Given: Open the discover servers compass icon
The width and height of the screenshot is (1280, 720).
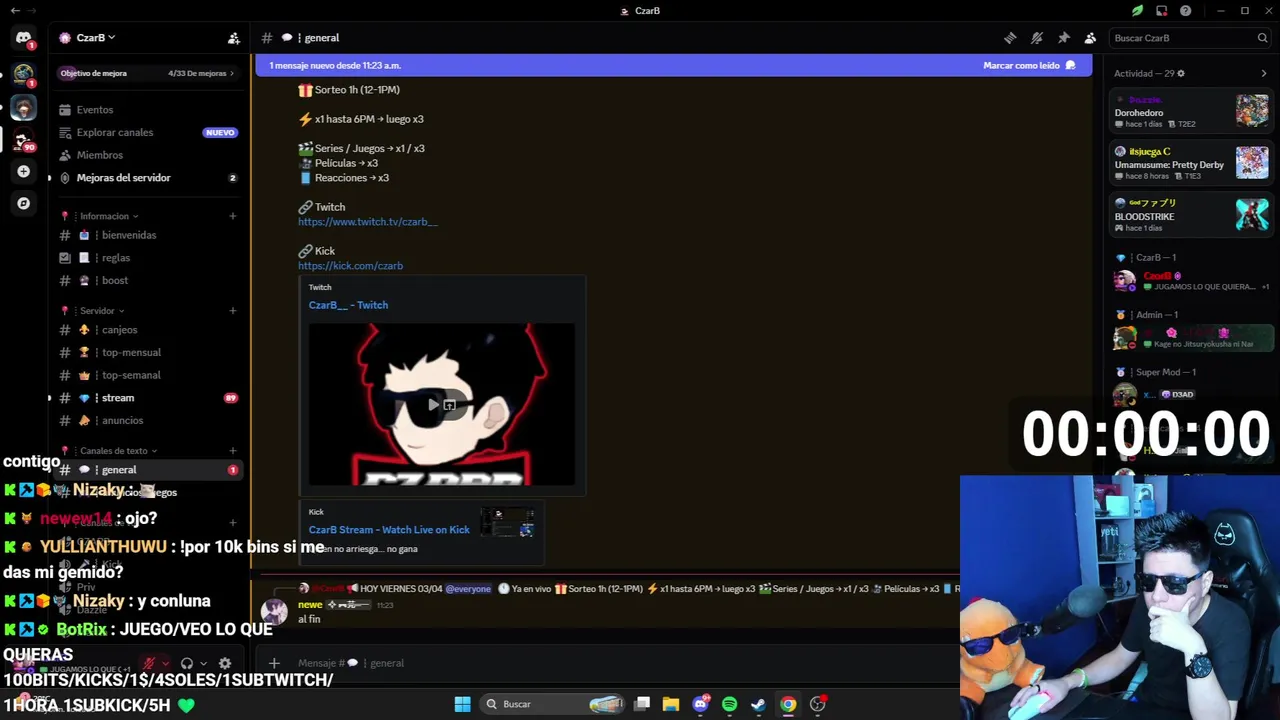Looking at the screenshot, I should (23, 203).
